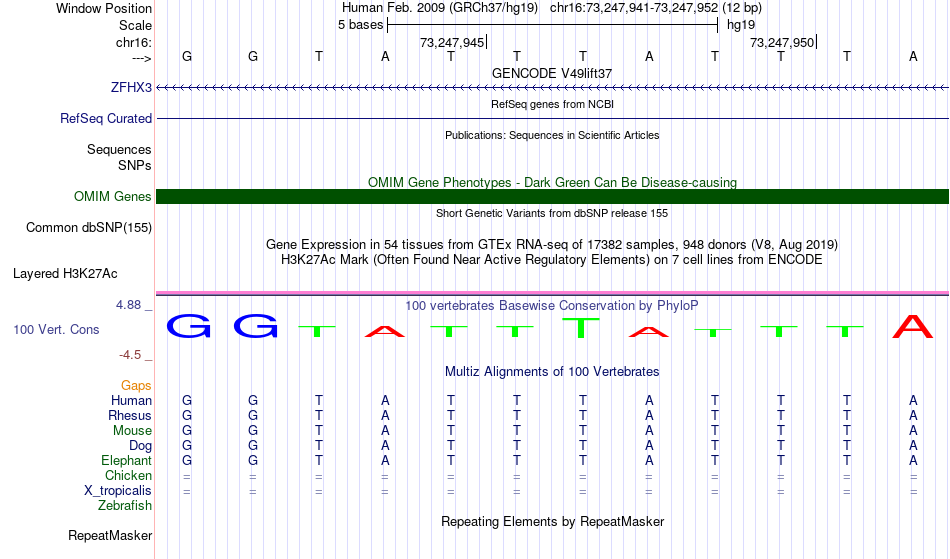
Task: Click the Common dbSNP(155) track label
Action: coord(88,228)
